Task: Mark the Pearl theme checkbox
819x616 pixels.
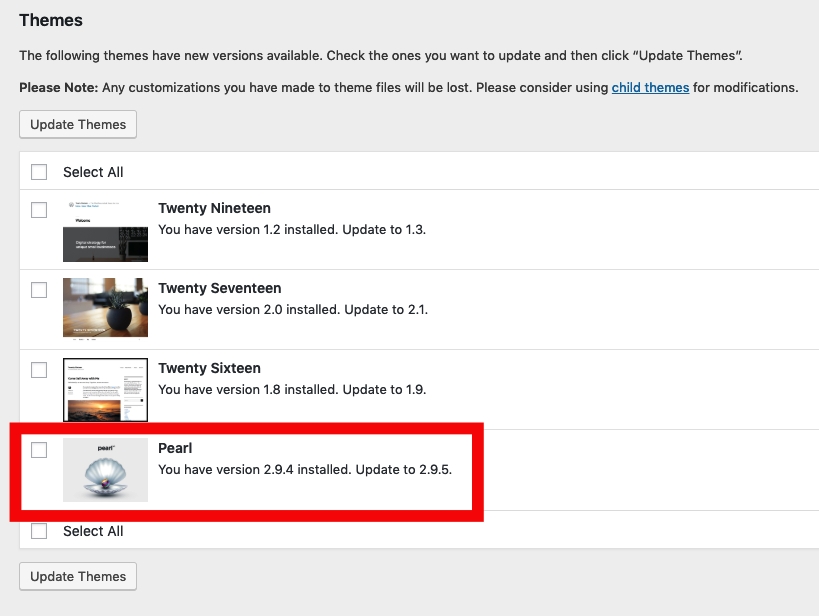Action: point(39,450)
